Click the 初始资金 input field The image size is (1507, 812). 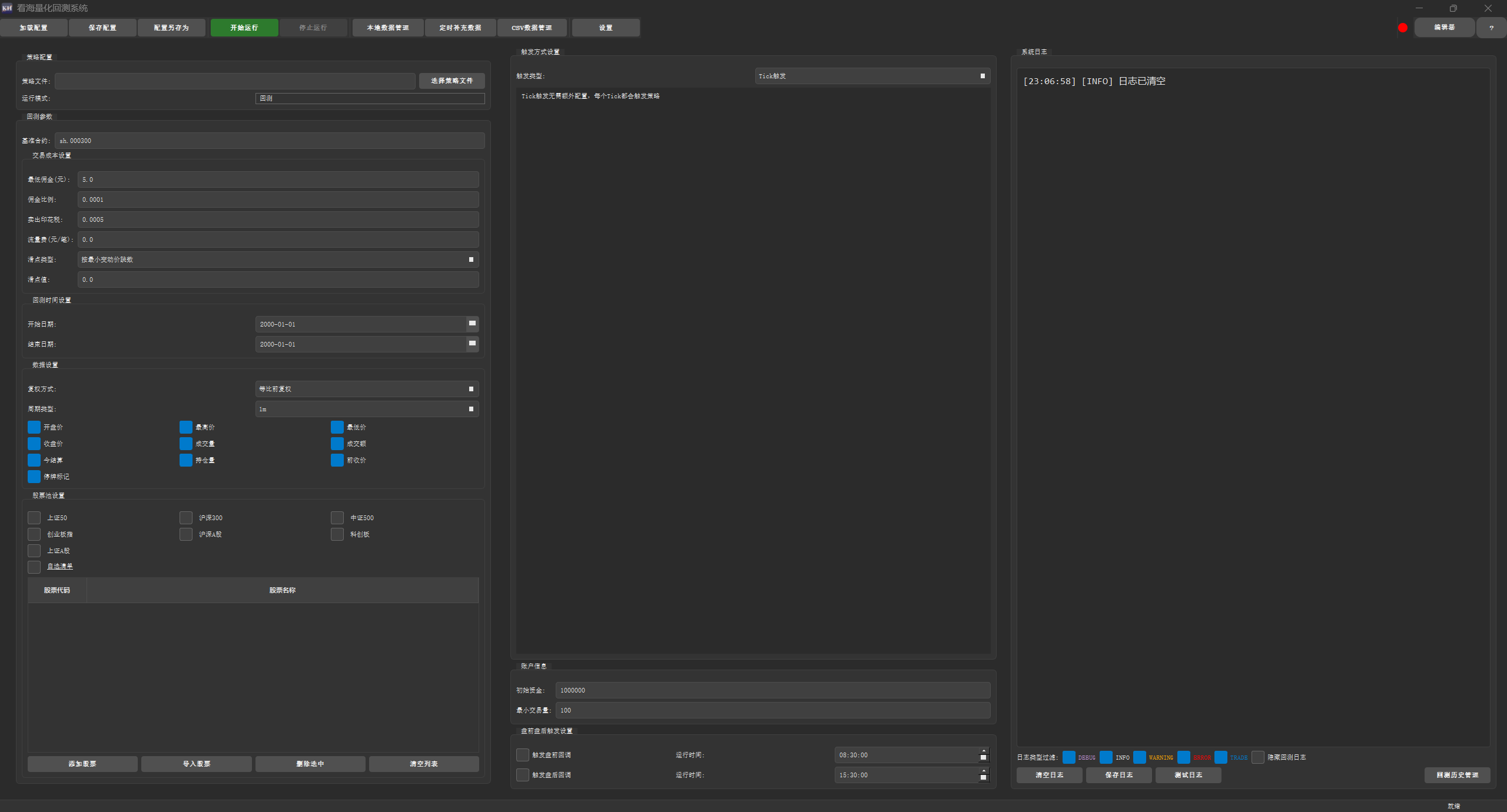tap(772, 690)
